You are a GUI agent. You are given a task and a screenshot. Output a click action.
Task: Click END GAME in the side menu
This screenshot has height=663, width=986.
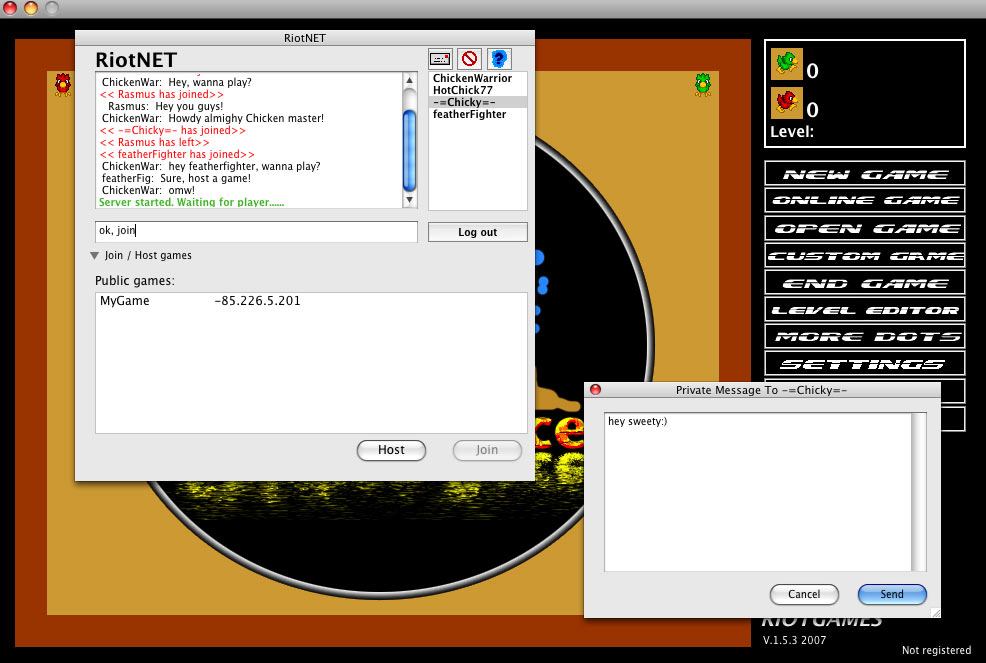point(865,283)
